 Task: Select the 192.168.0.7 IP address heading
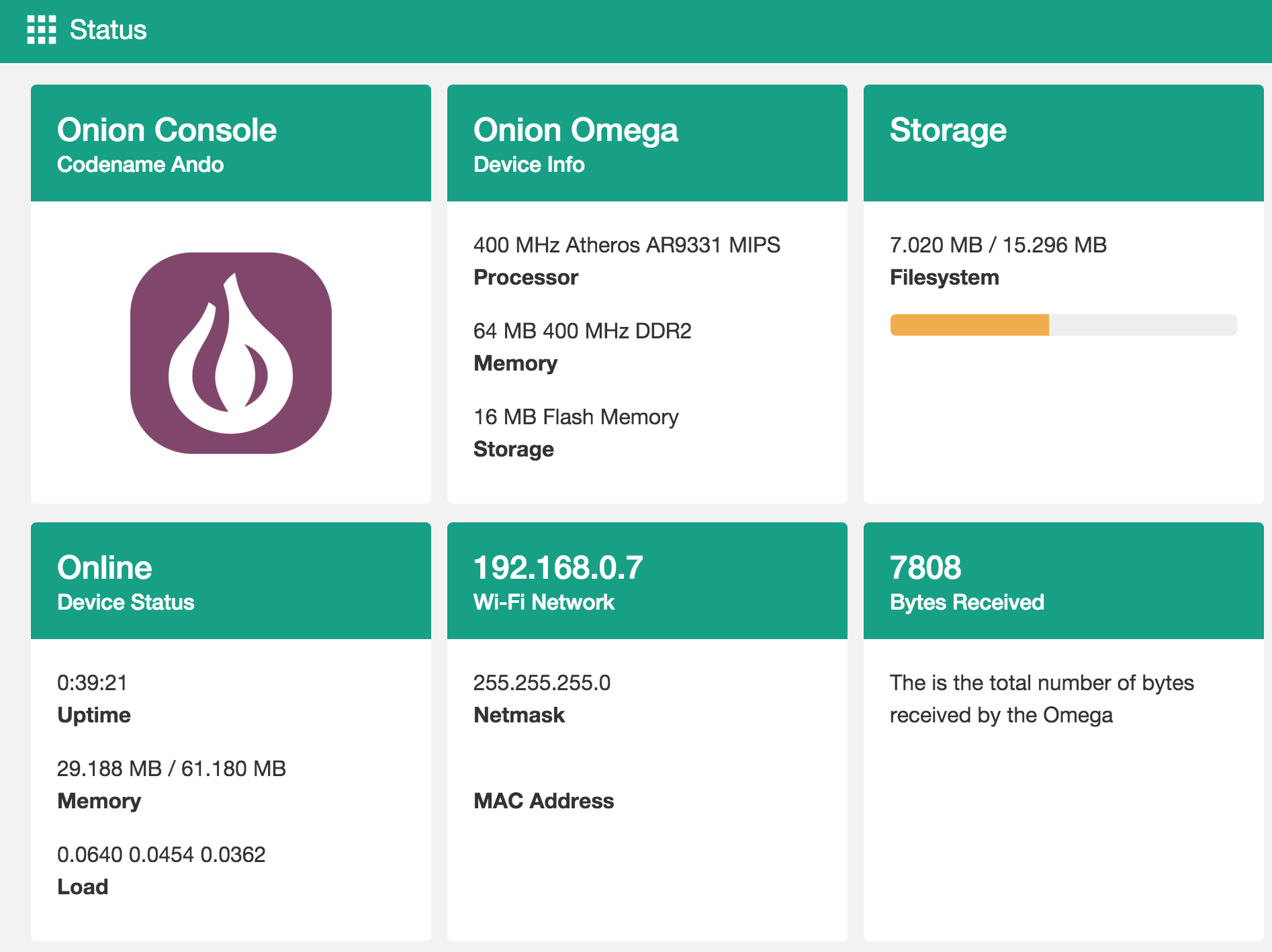pyautogui.click(x=558, y=567)
